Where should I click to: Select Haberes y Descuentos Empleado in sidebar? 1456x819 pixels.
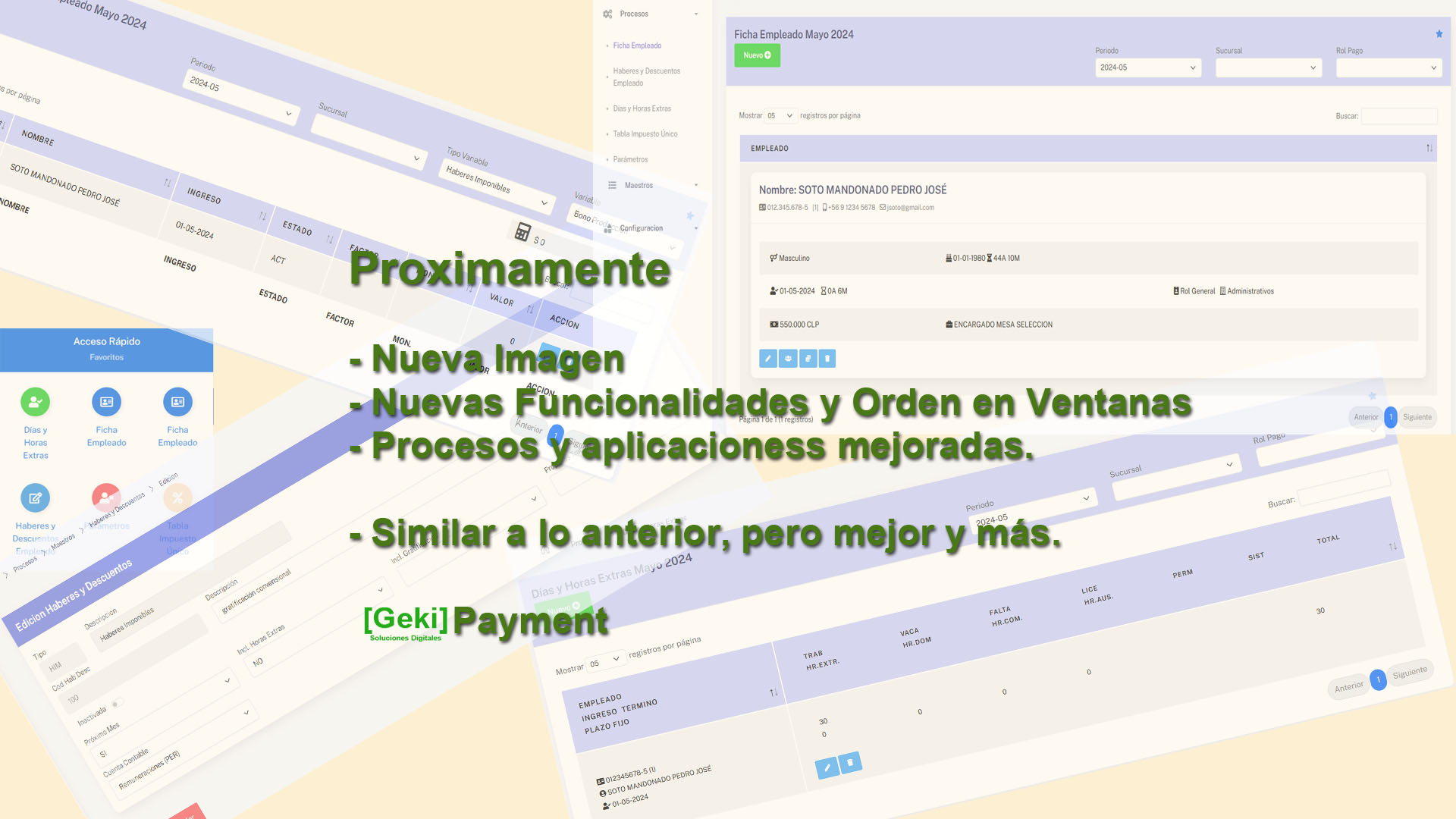[646, 77]
